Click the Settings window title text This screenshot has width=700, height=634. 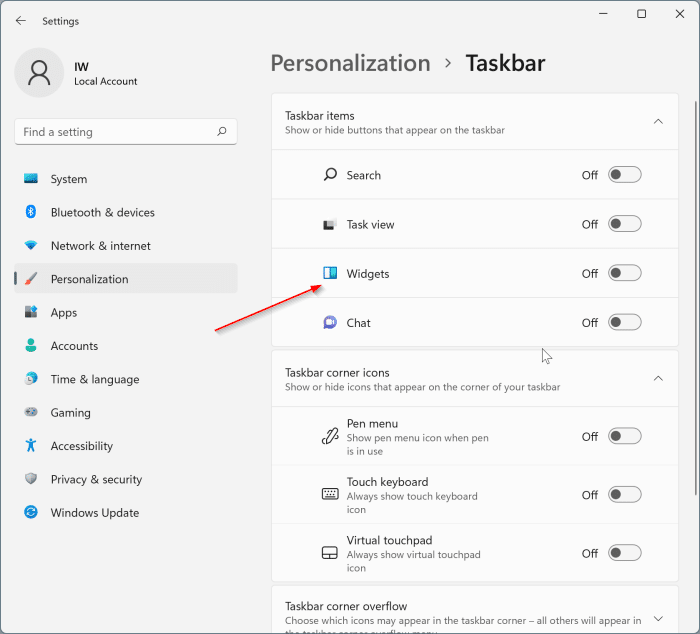[x=60, y=21]
